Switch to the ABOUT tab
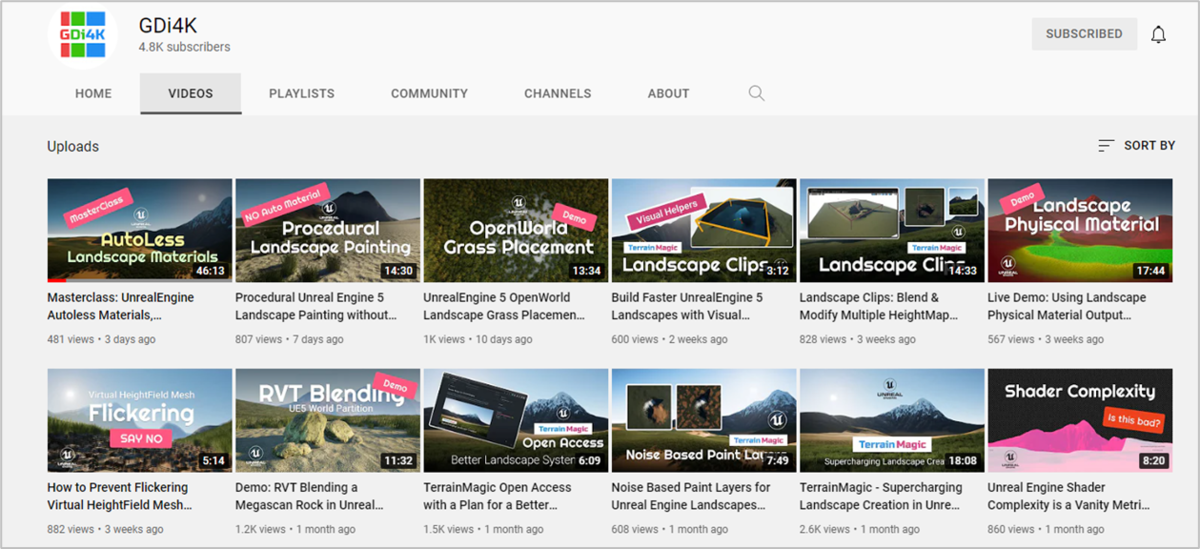Image resolution: width=1200 pixels, height=549 pixels. [668, 94]
